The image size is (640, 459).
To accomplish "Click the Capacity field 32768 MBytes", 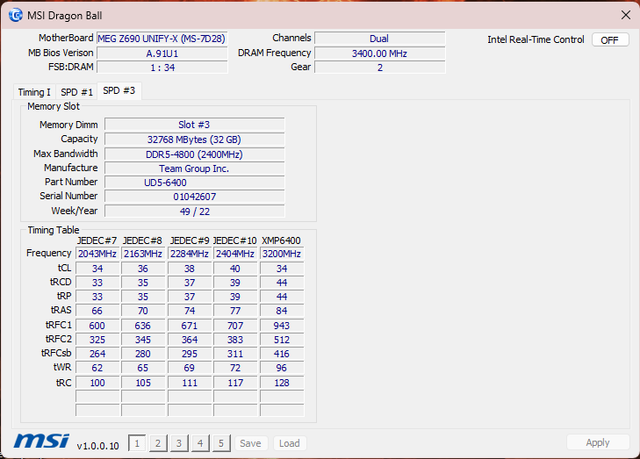I will (194, 140).
